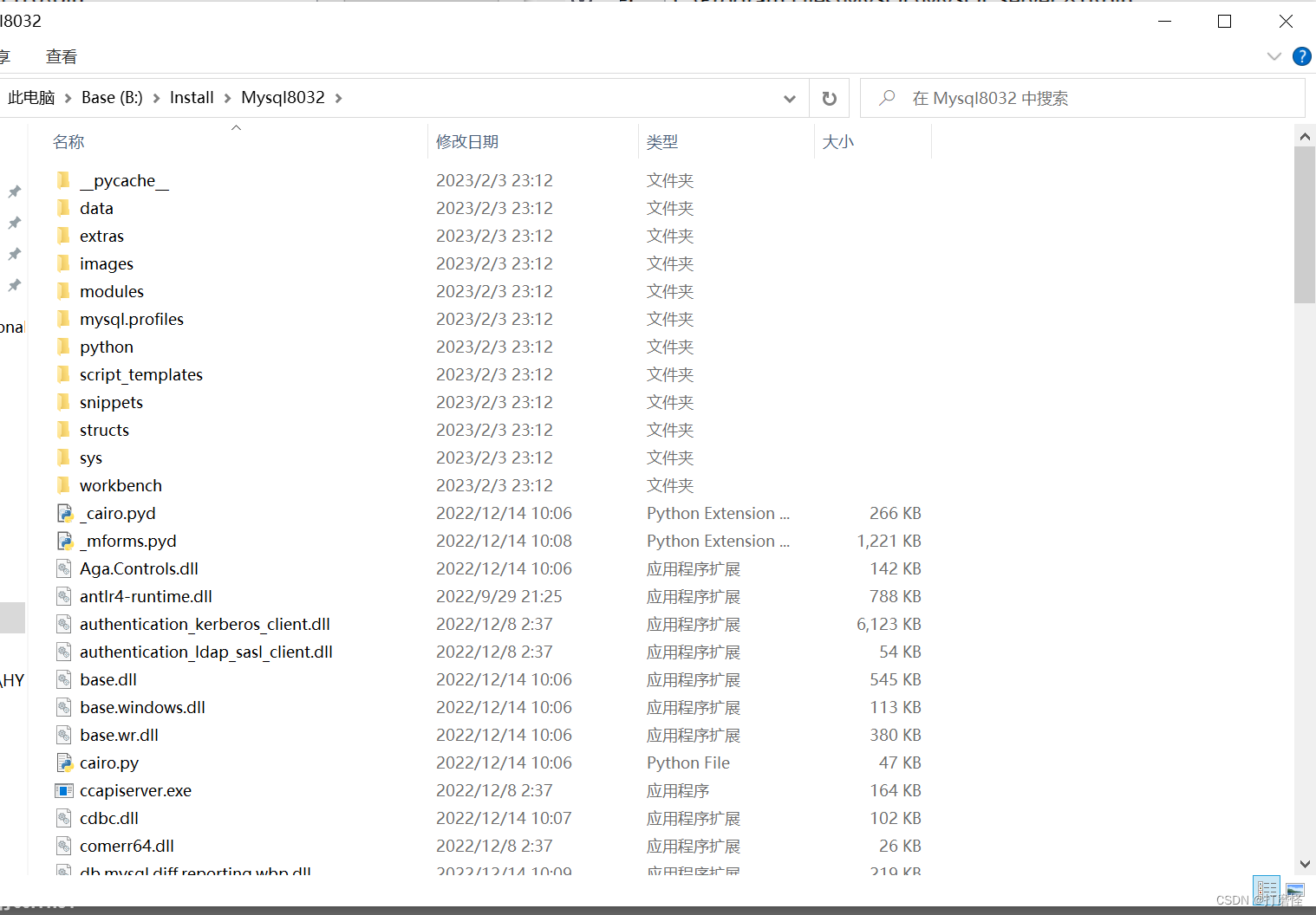Image resolution: width=1316 pixels, height=915 pixels.
Task: Click the __pycache__ folder icon
Action: [63, 180]
